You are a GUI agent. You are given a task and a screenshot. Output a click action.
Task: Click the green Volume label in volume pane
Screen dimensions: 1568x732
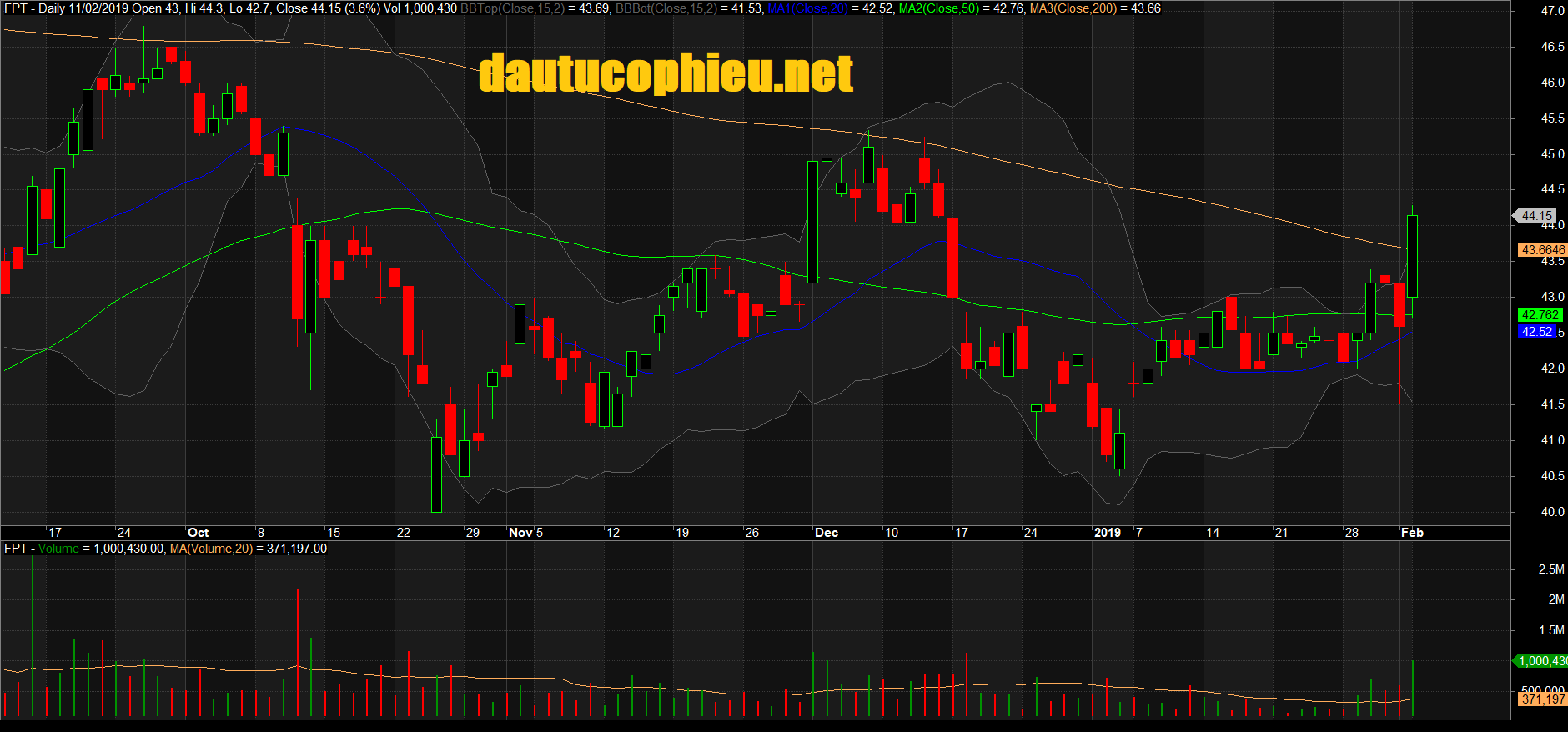pos(58,549)
